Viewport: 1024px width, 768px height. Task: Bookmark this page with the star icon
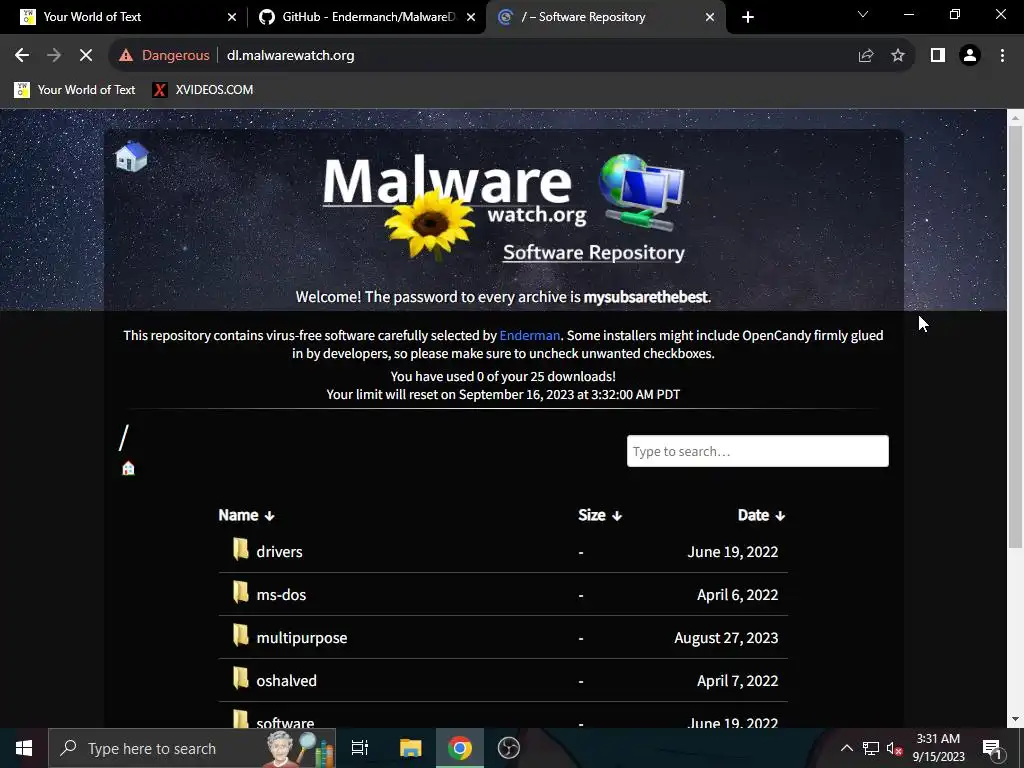[898, 56]
